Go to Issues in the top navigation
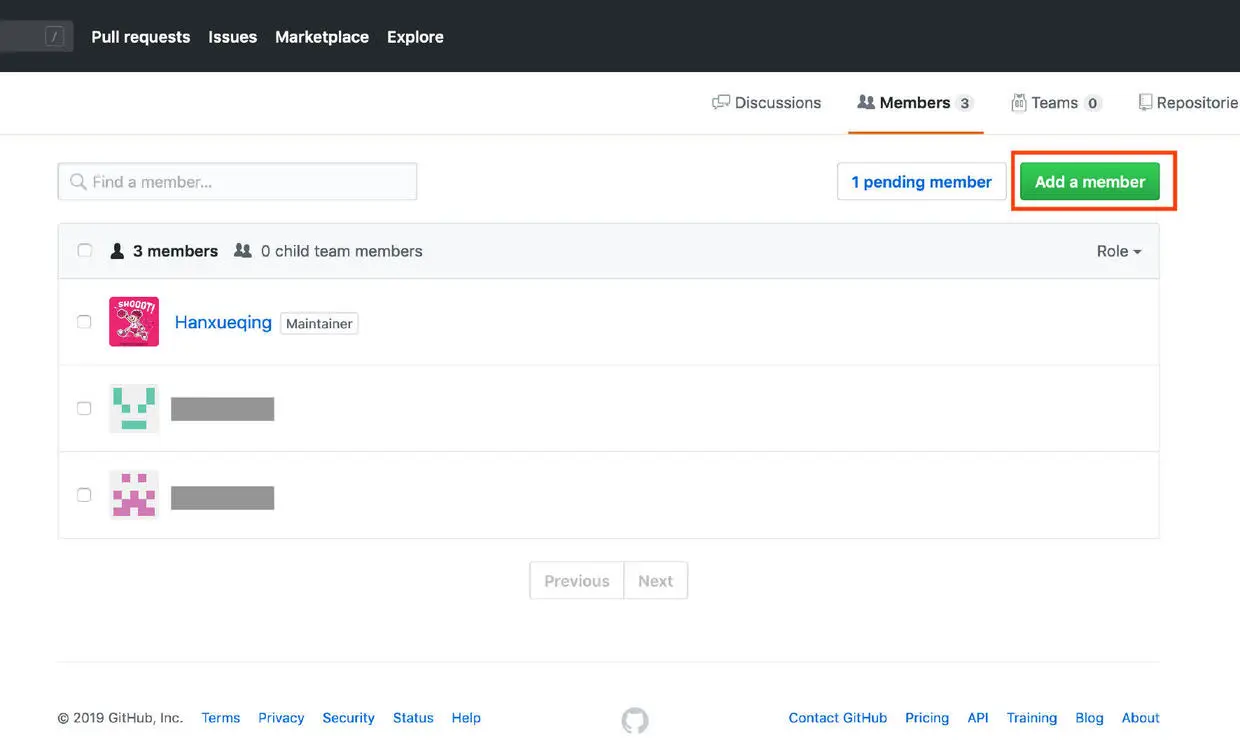The width and height of the screenshot is (1240, 756). tap(233, 37)
